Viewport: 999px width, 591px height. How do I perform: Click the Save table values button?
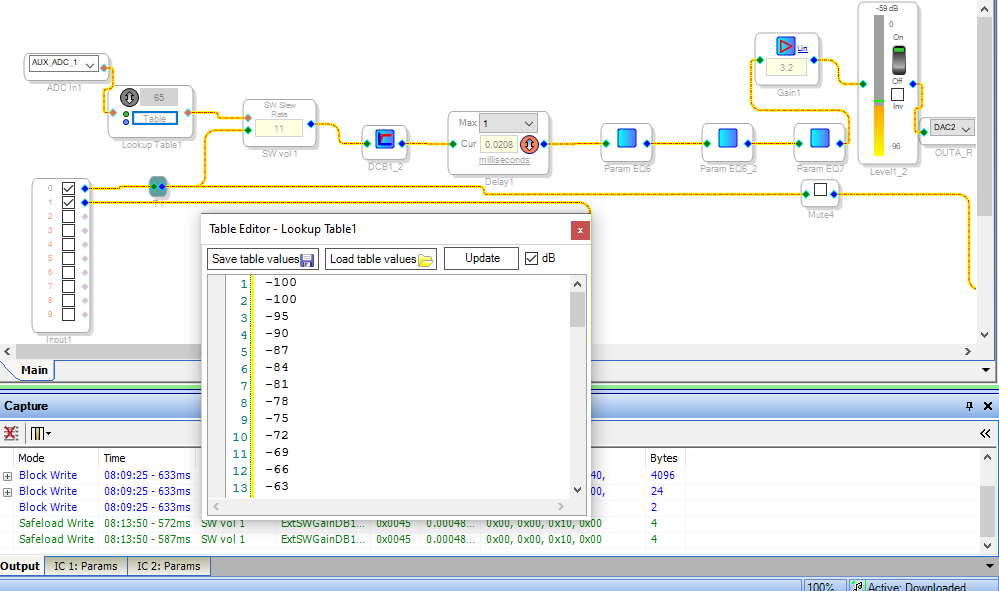263,259
